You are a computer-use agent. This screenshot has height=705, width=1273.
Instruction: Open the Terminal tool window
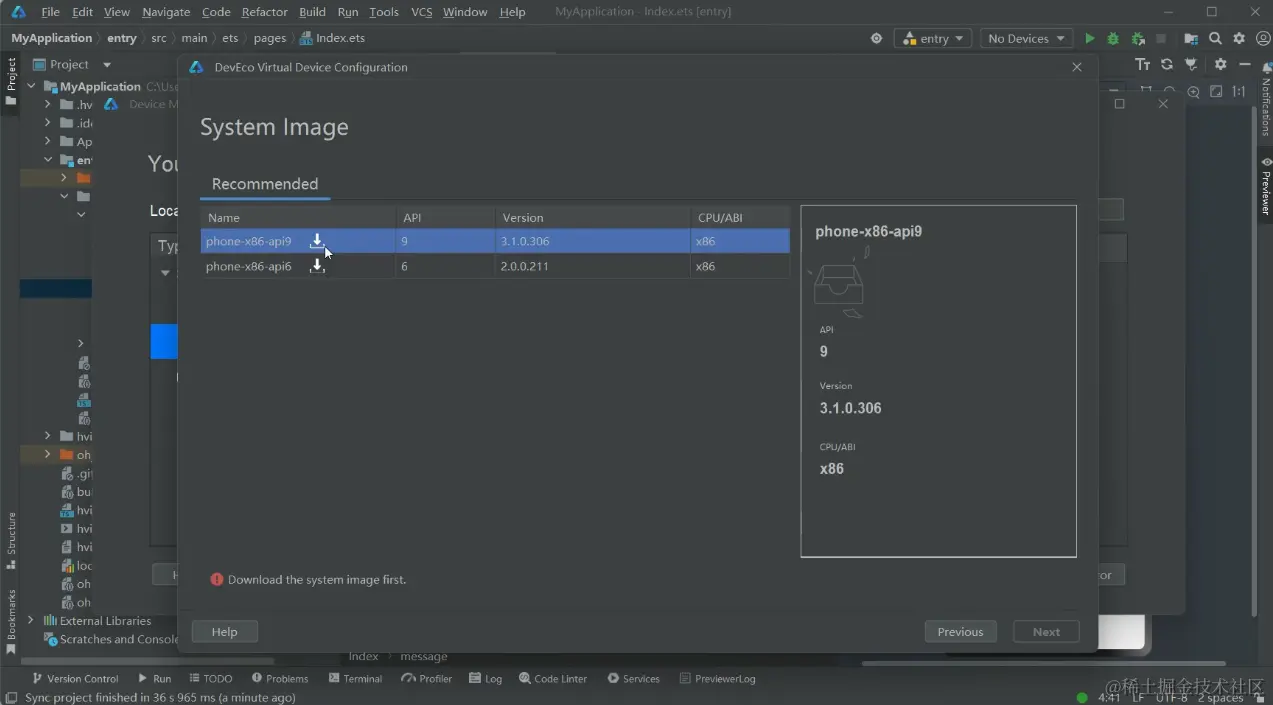coord(355,678)
